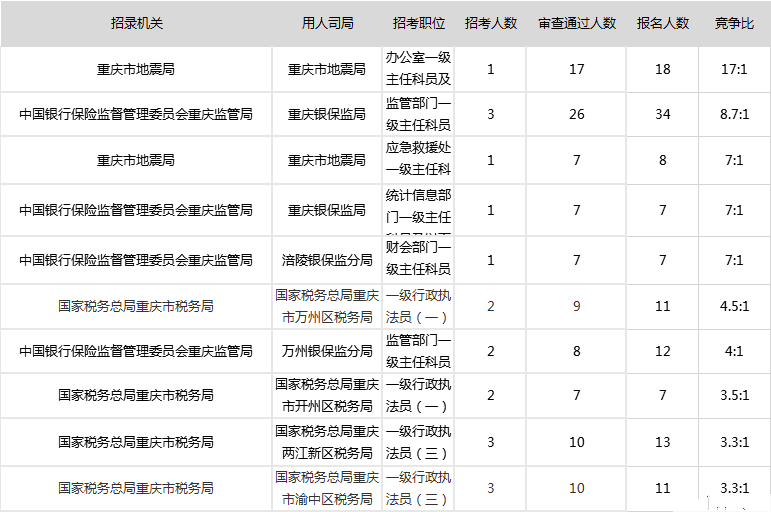Viewport: 771px width, 512px height.
Task: Click the 用人司局 column header
Action: point(327,23)
